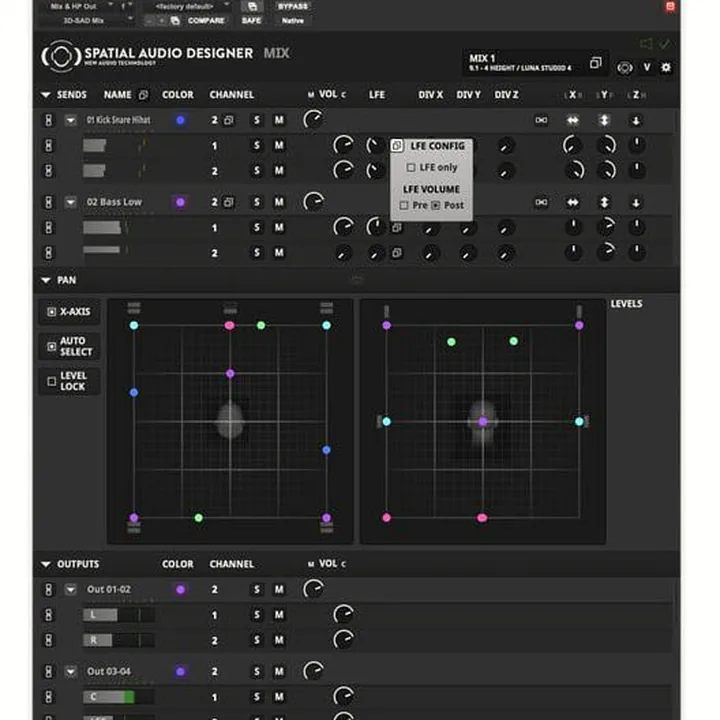Click the red close icon at top right
This screenshot has height=720, width=720.
click(x=670, y=6)
